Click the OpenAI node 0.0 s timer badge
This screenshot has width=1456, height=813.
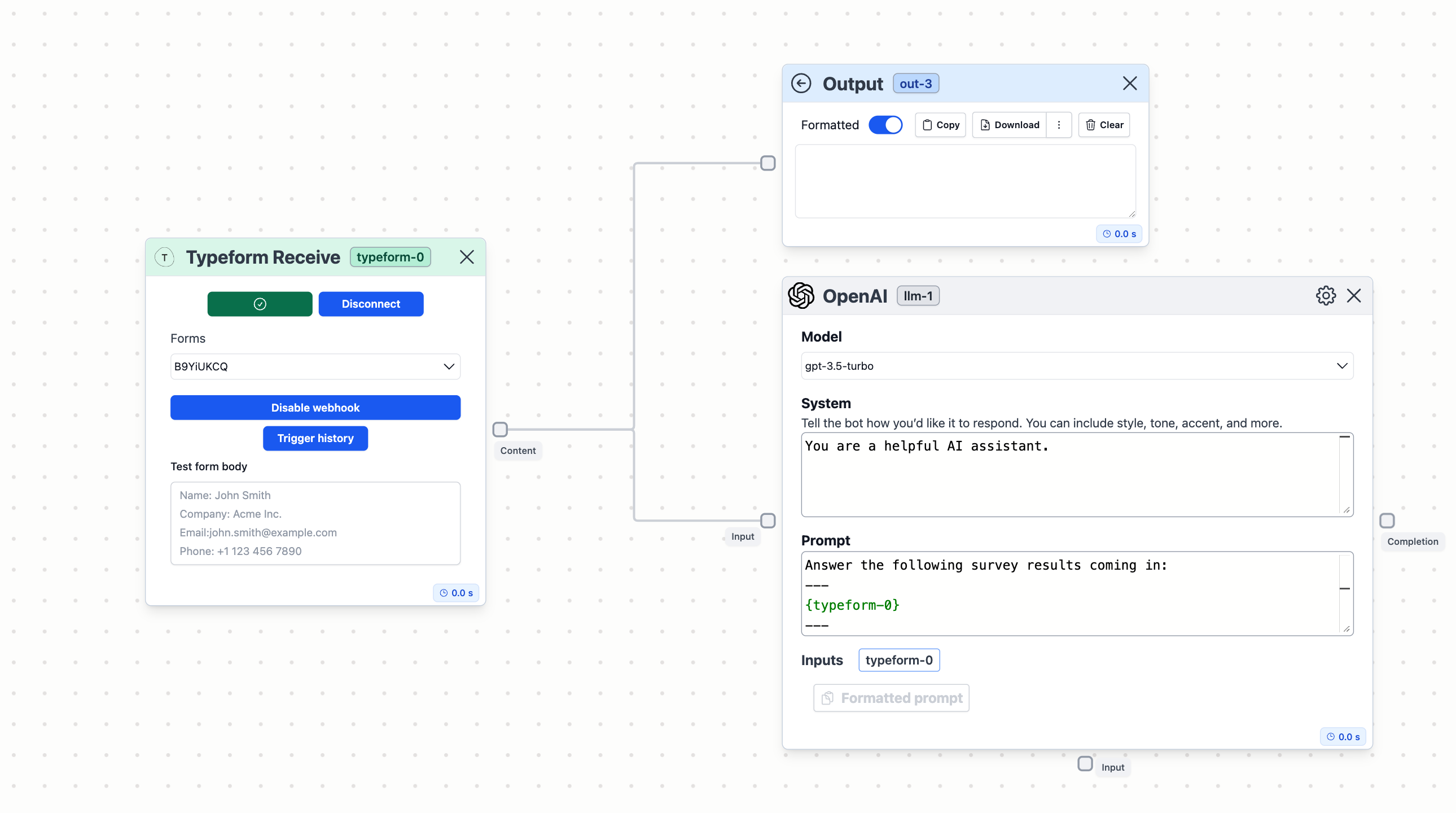click(1343, 737)
